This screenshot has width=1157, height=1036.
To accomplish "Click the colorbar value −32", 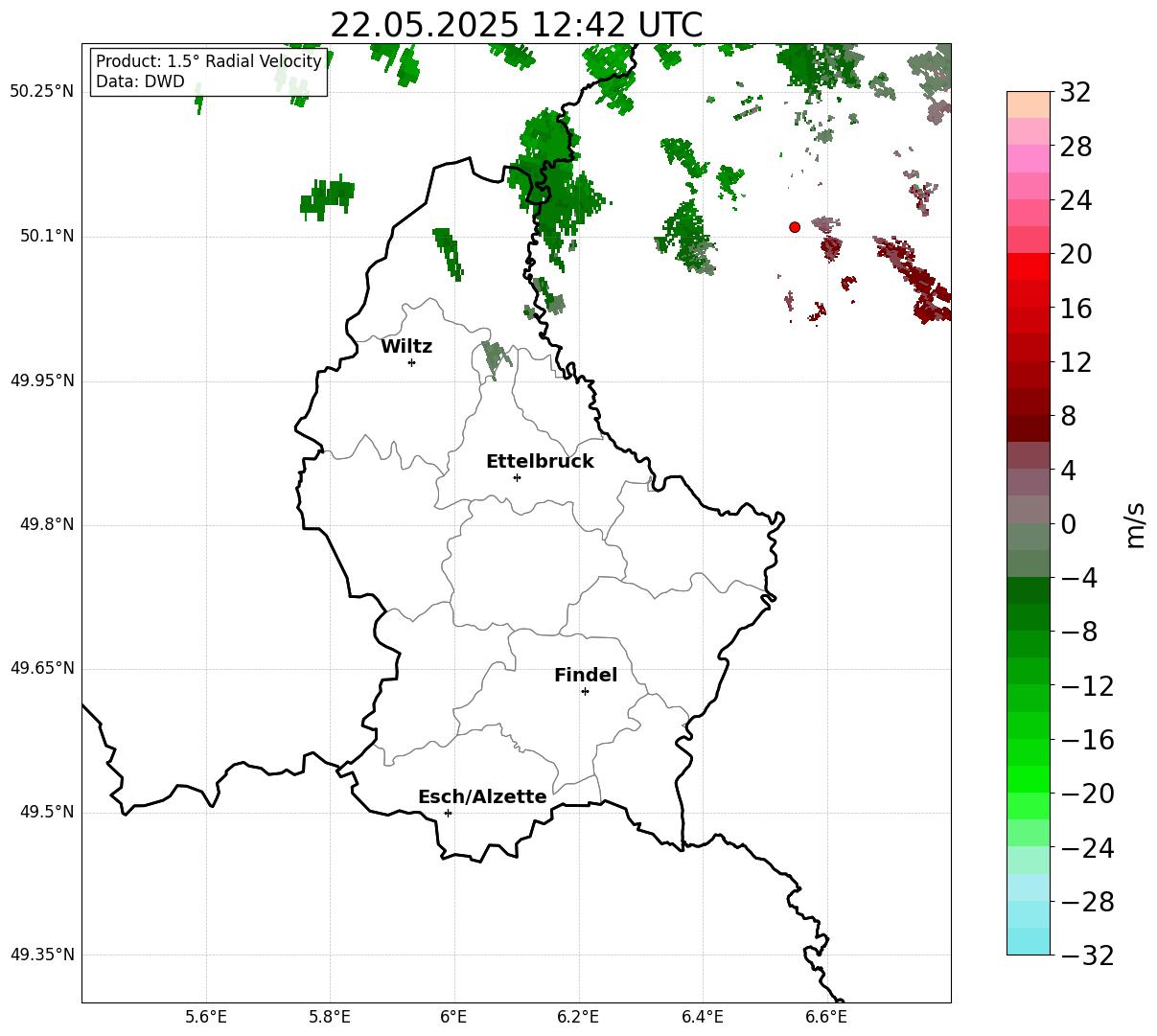I will [x=1087, y=955].
